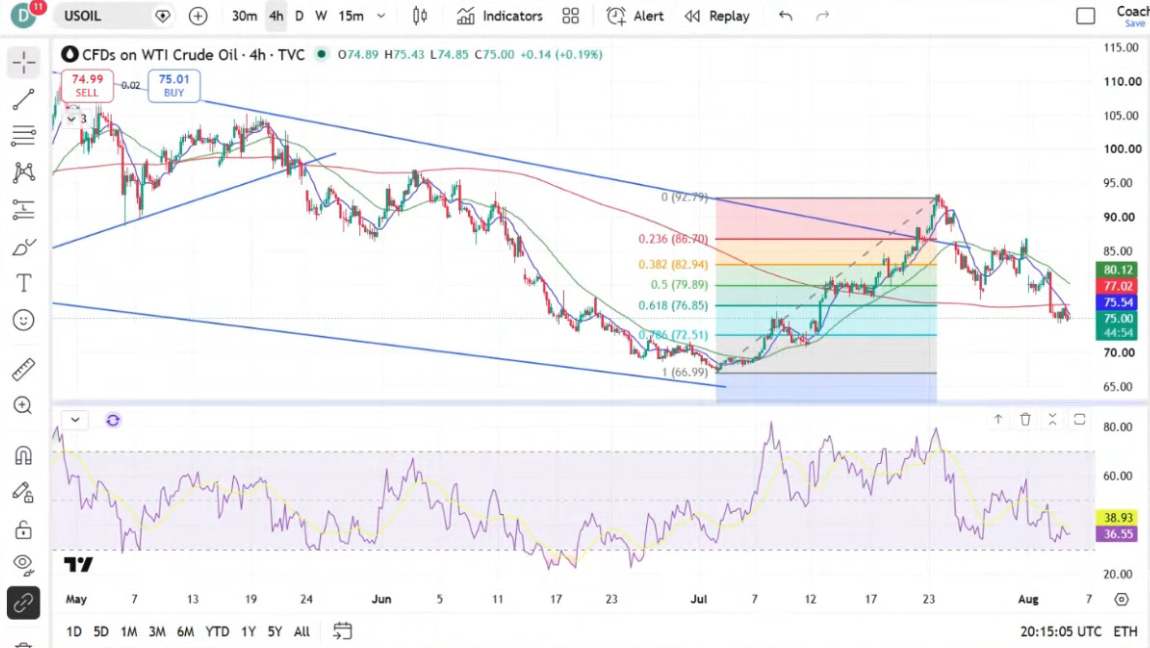This screenshot has height=648, width=1150.
Task: Open the go to date calendar
Action: (x=343, y=630)
